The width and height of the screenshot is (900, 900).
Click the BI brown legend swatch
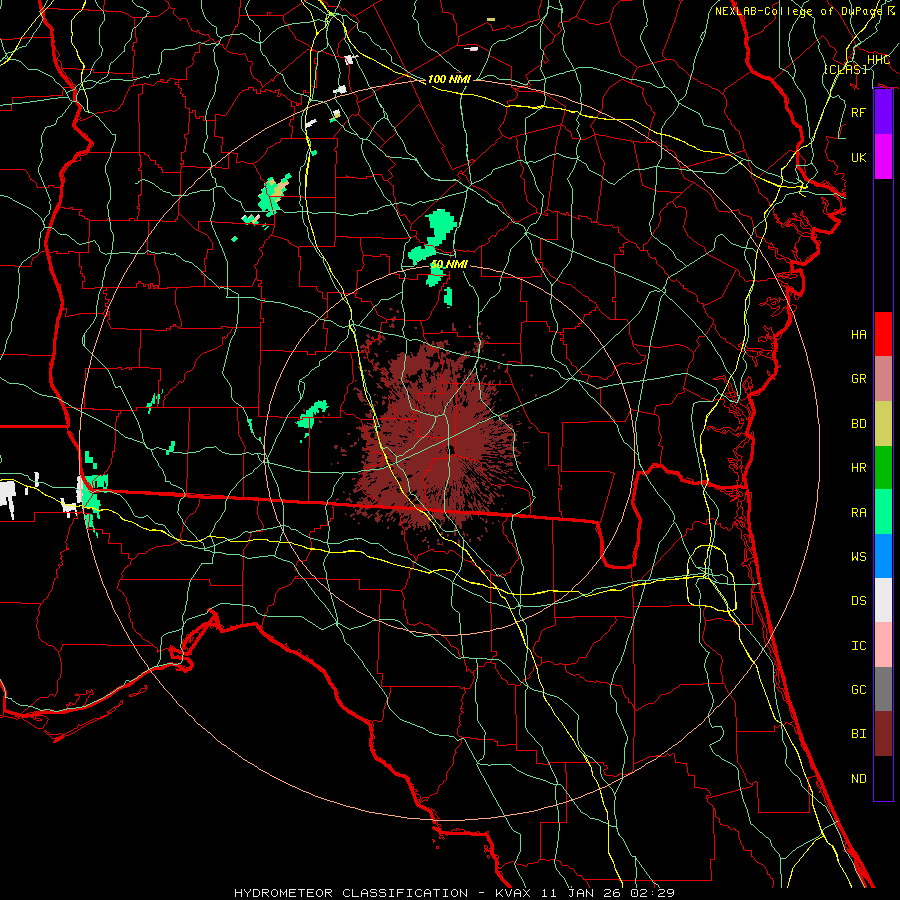(x=883, y=734)
